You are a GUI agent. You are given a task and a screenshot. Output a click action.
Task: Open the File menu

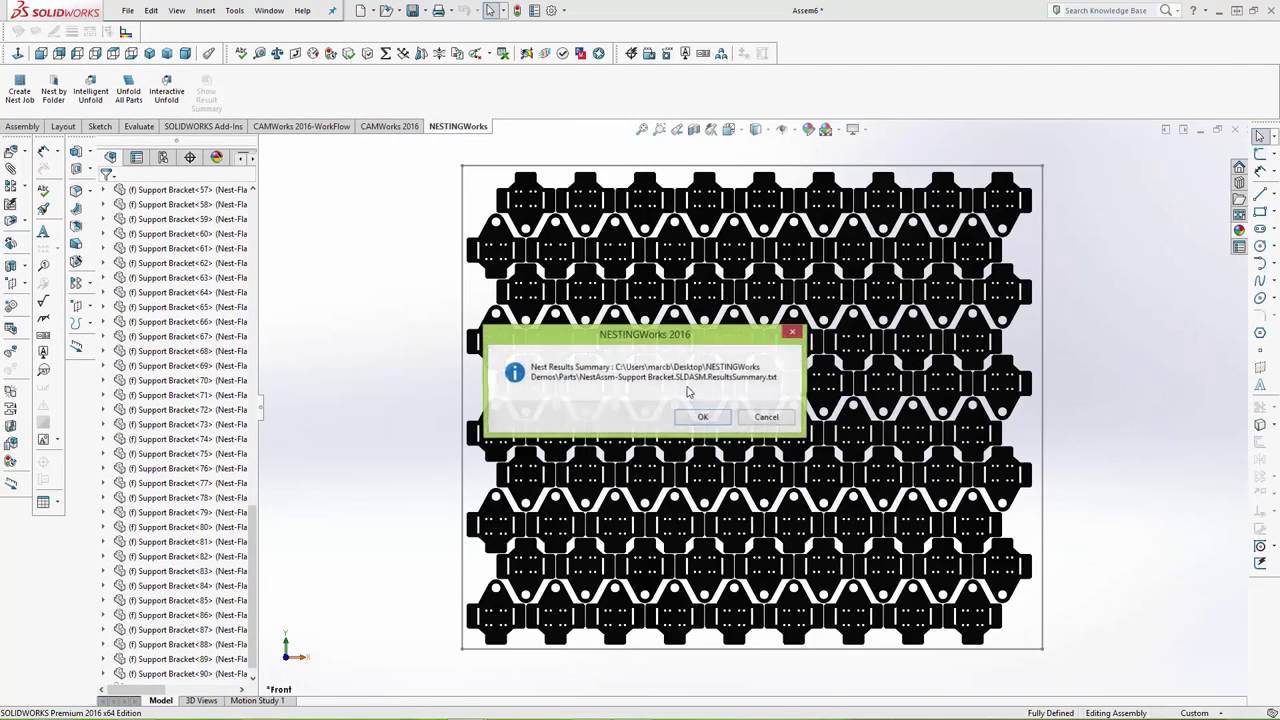pyautogui.click(x=128, y=11)
